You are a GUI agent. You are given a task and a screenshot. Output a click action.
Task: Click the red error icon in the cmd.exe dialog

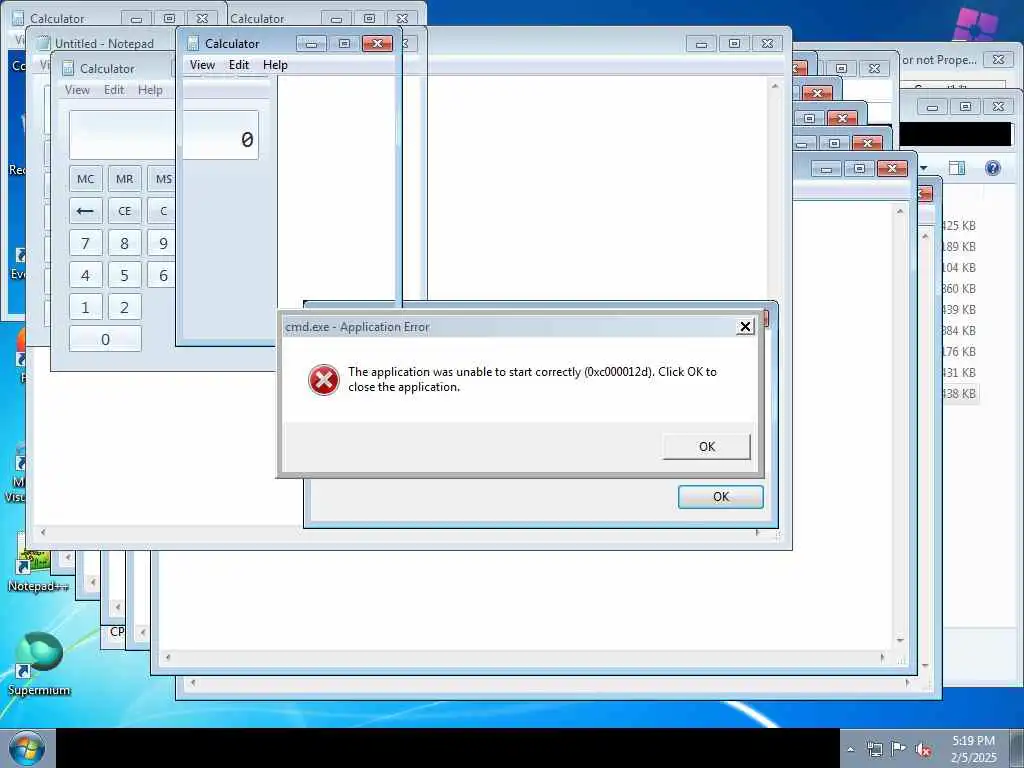pyautogui.click(x=324, y=380)
